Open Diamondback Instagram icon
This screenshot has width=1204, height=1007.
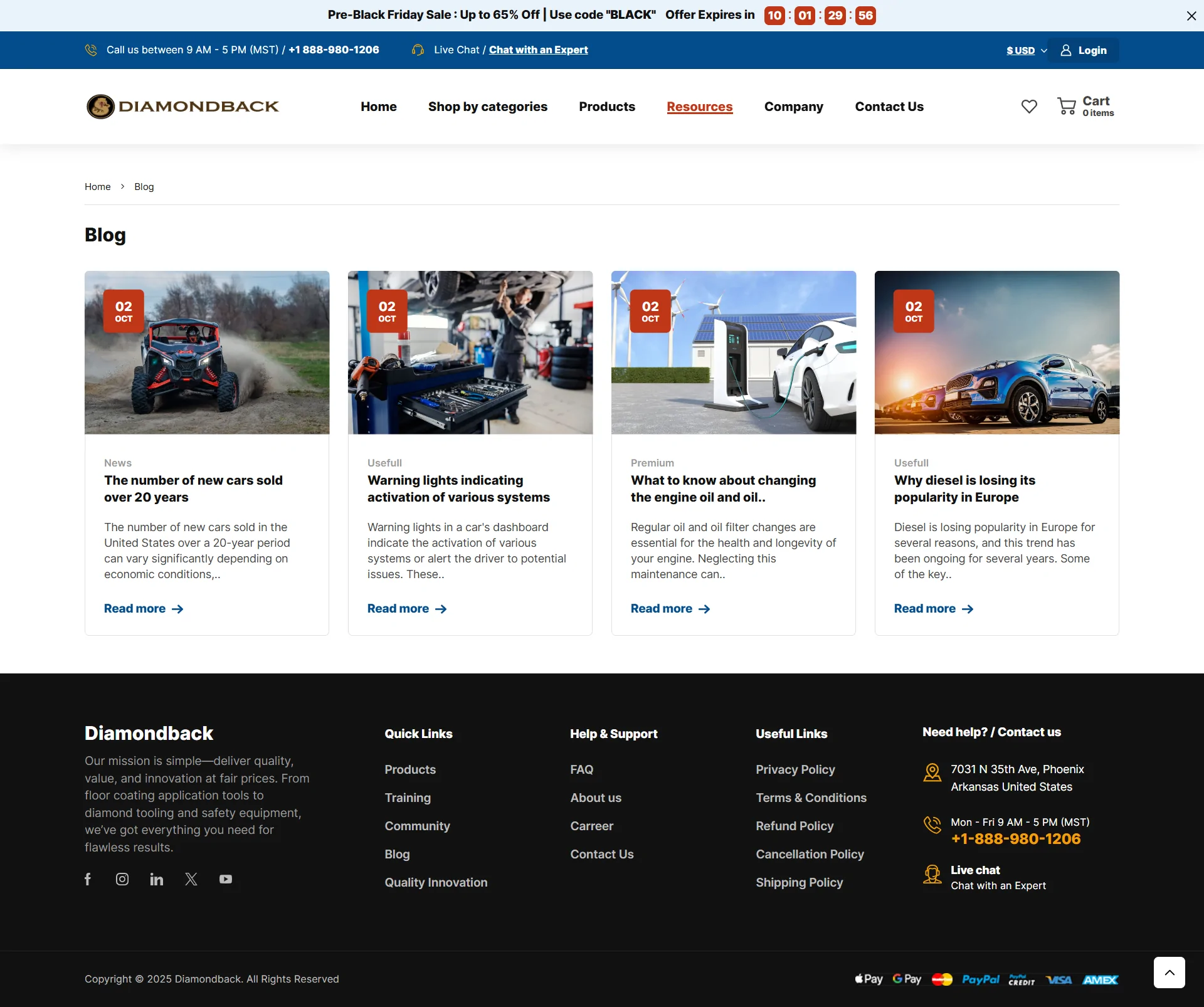[122, 879]
